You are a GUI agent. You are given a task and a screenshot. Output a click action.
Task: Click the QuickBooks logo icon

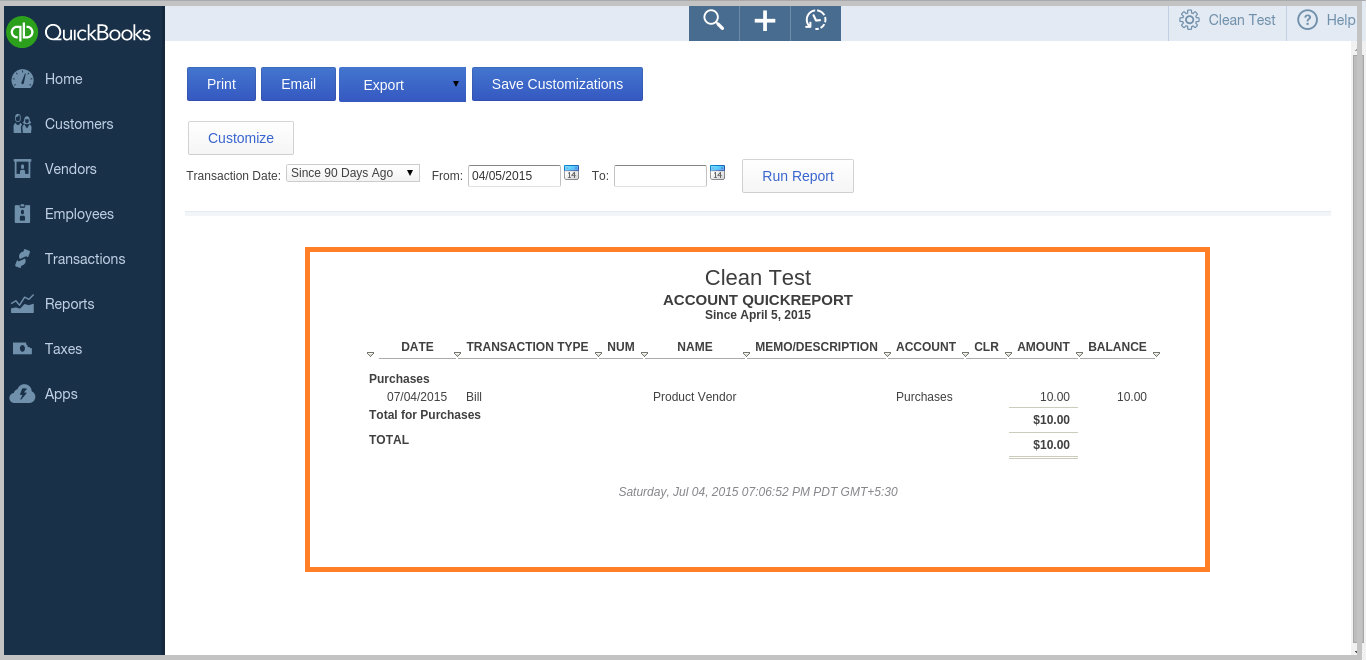point(22,32)
